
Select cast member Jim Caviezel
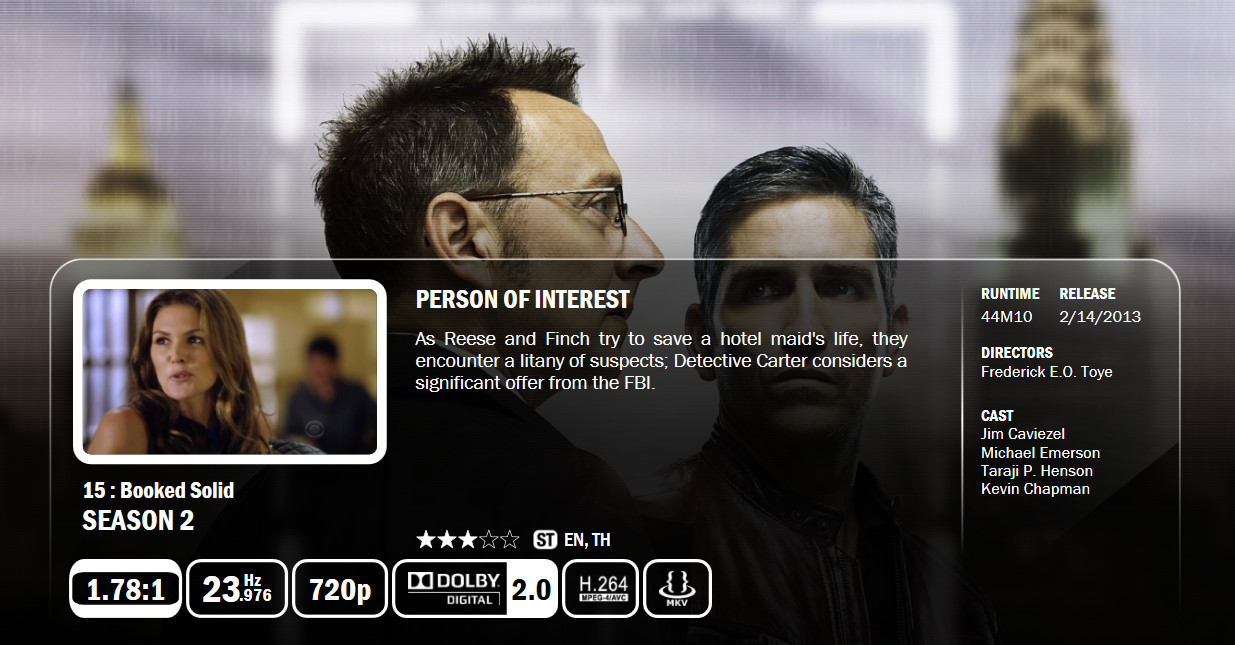click(x=1023, y=434)
